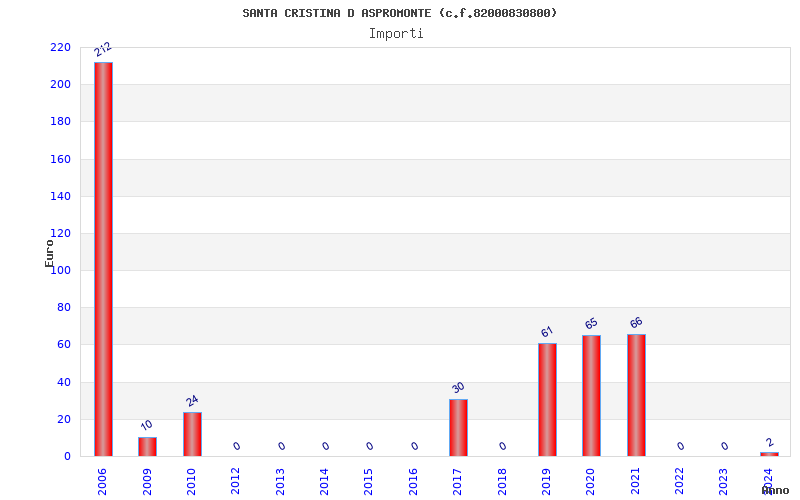This screenshot has height=500, width=800.
Task: Click the 65 value label above 2020
Action: click(x=591, y=323)
